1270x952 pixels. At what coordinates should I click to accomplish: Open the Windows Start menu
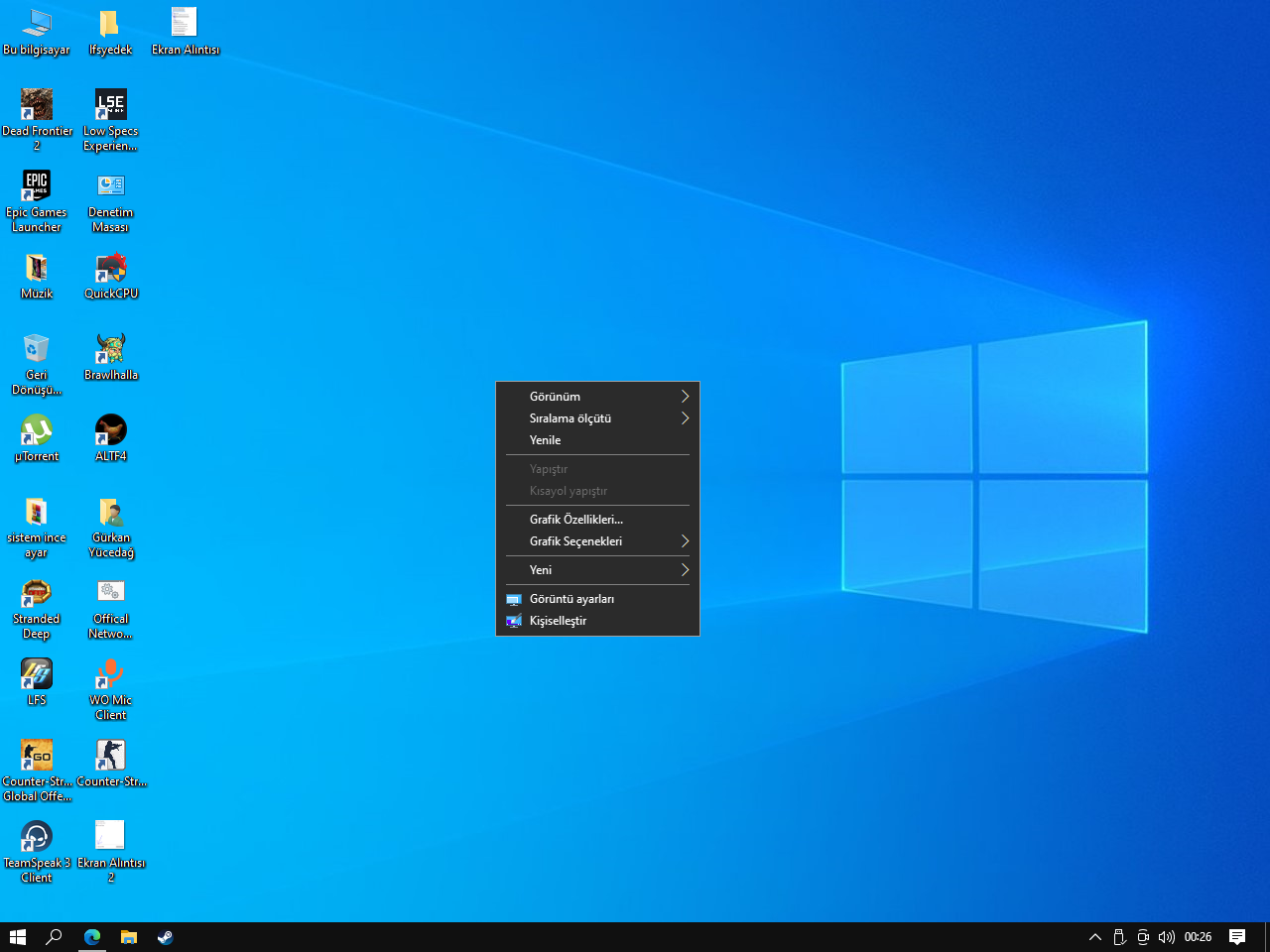click(18, 937)
